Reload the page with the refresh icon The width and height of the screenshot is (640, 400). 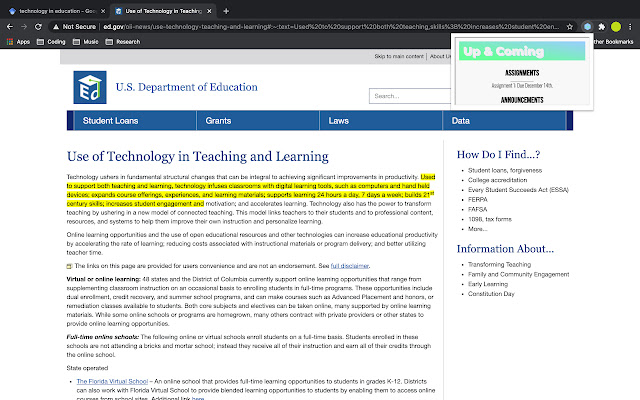[x=38, y=27]
